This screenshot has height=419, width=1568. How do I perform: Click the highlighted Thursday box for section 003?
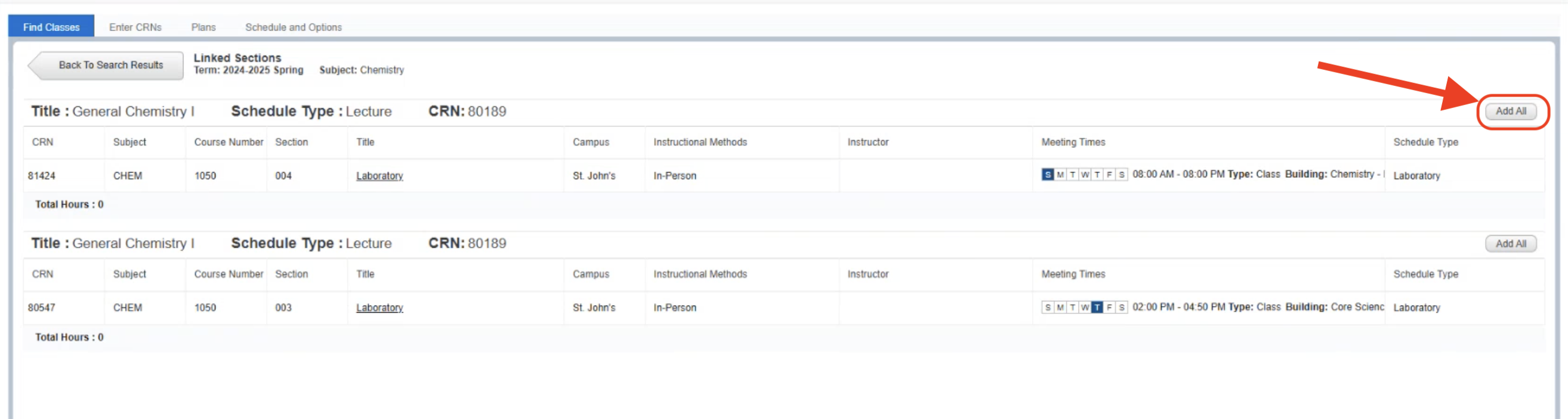pyautogui.click(x=1097, y=307)
